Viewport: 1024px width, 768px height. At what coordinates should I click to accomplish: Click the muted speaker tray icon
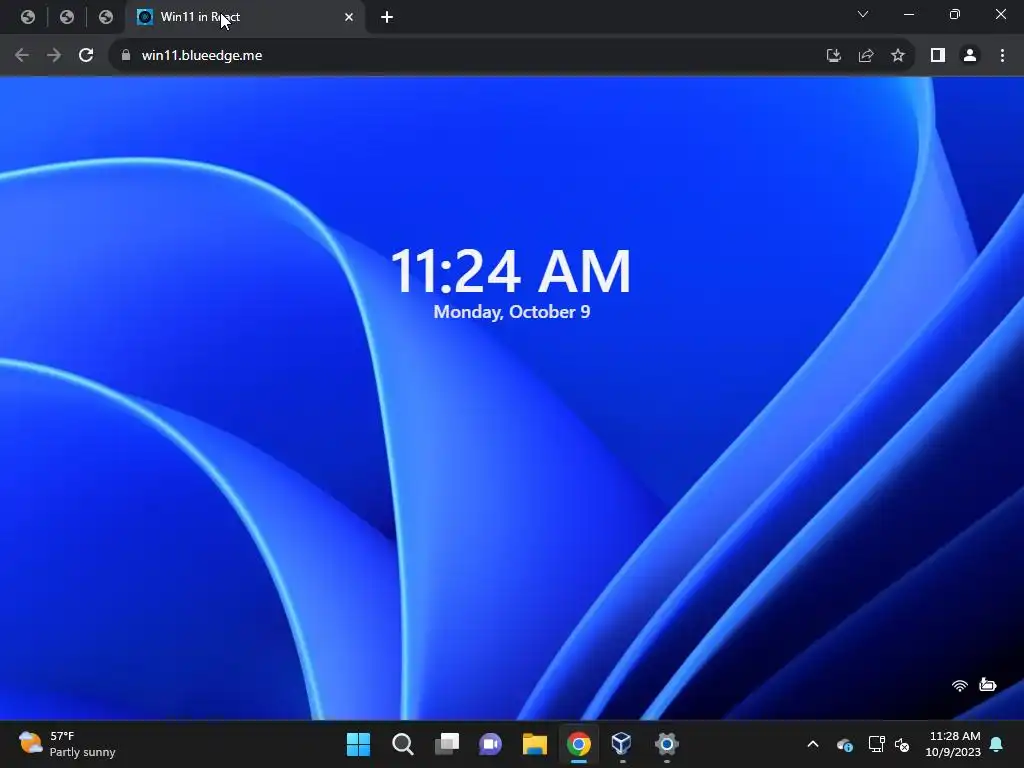click(x=902, y=744)
